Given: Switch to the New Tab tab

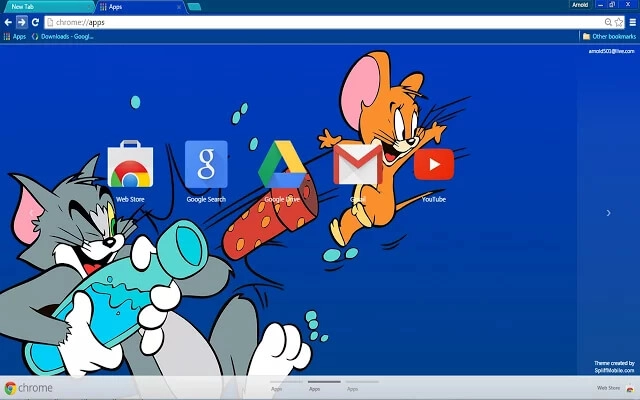Looking at the screenshot, I should [48, 7].
